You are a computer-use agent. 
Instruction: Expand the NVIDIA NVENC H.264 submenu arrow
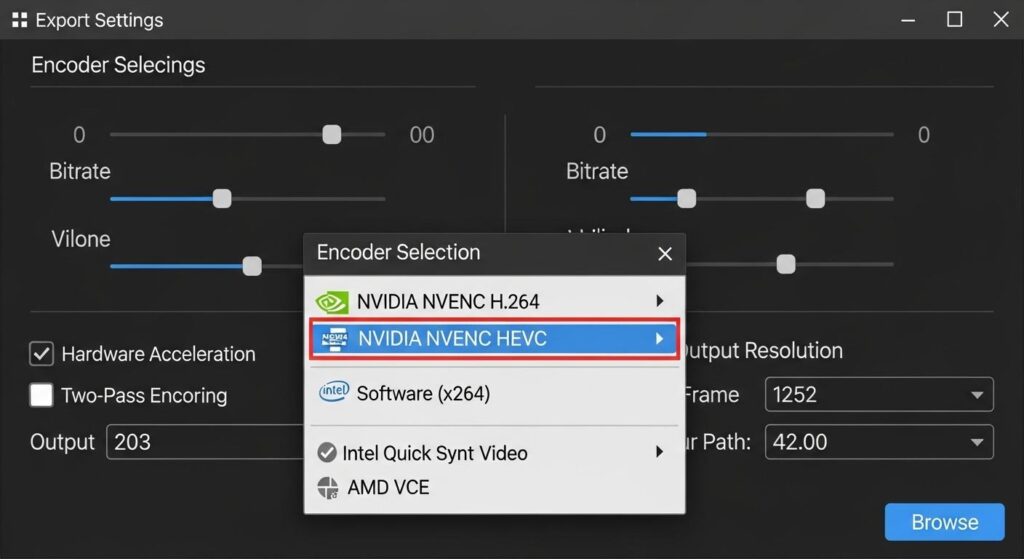coord(659,301)
